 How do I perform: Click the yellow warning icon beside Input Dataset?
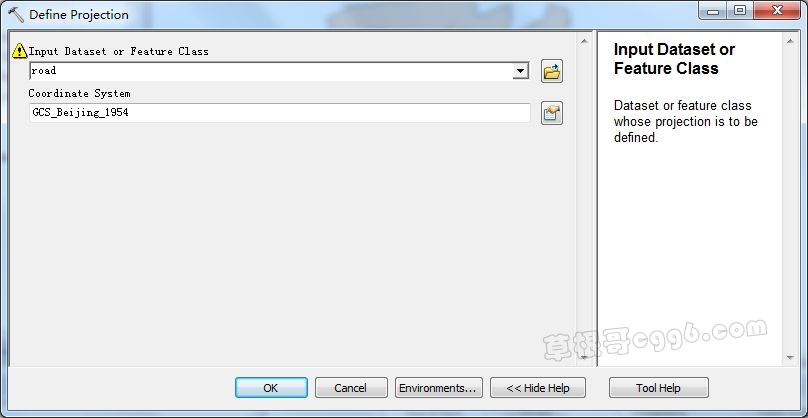click(x=19, y=51)
